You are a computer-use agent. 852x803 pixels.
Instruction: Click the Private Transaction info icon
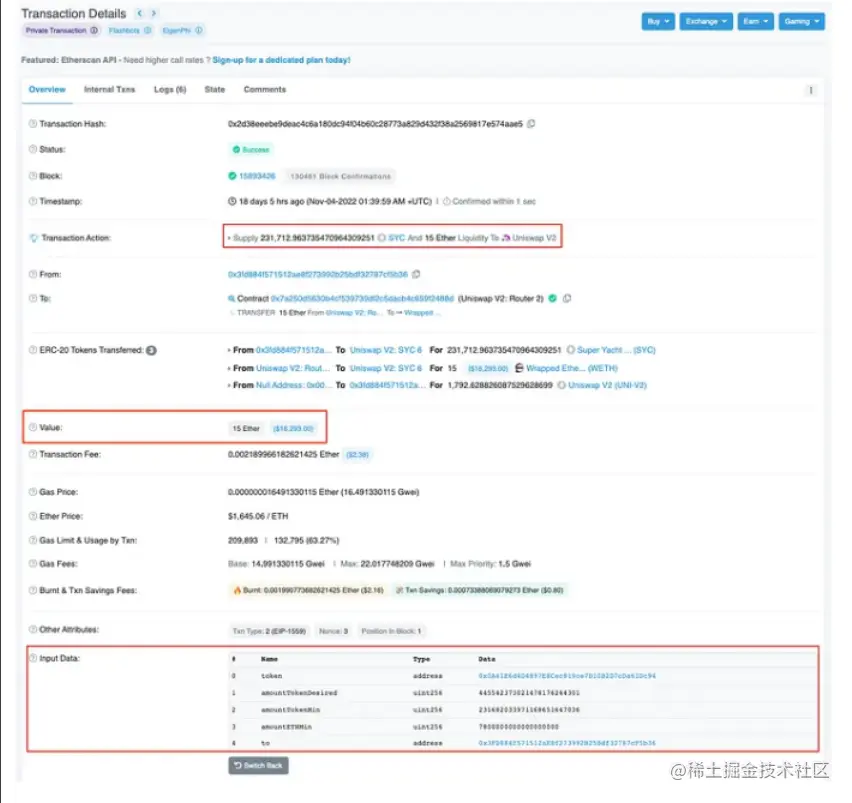pyautogui.click(x=94, y=30)
